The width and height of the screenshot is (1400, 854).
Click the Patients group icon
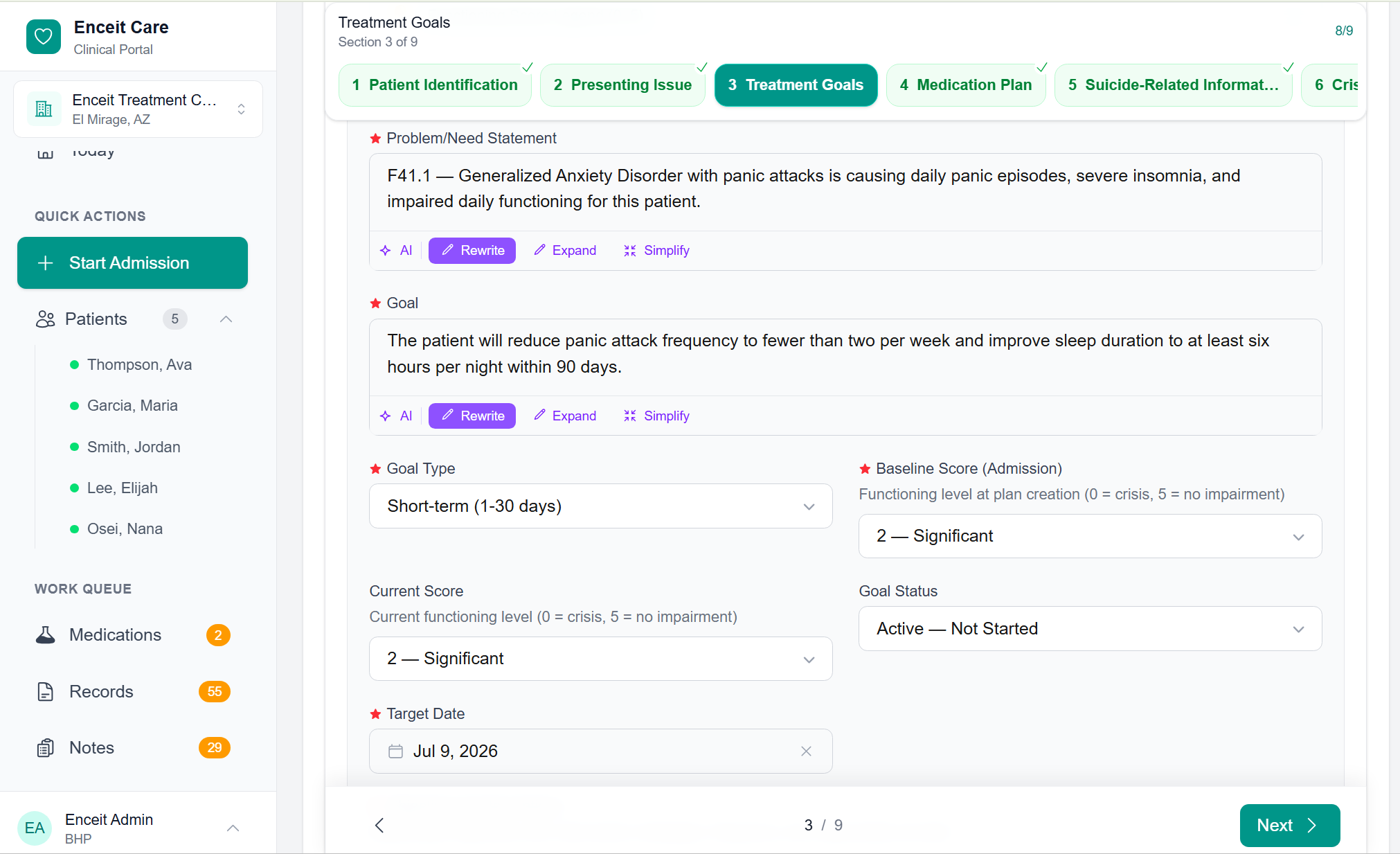pyautogui.click(x=46, y=319)
